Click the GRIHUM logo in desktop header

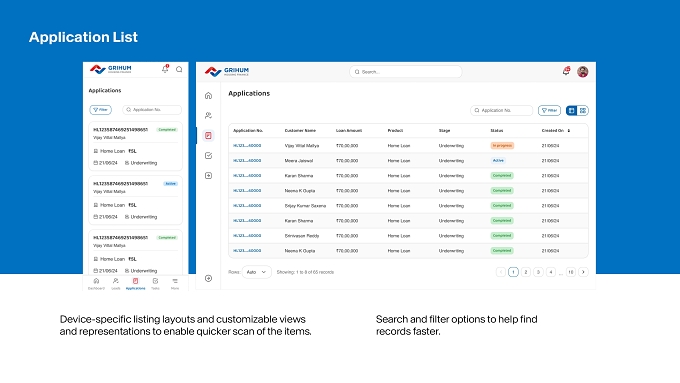click(x=227, y=72)
